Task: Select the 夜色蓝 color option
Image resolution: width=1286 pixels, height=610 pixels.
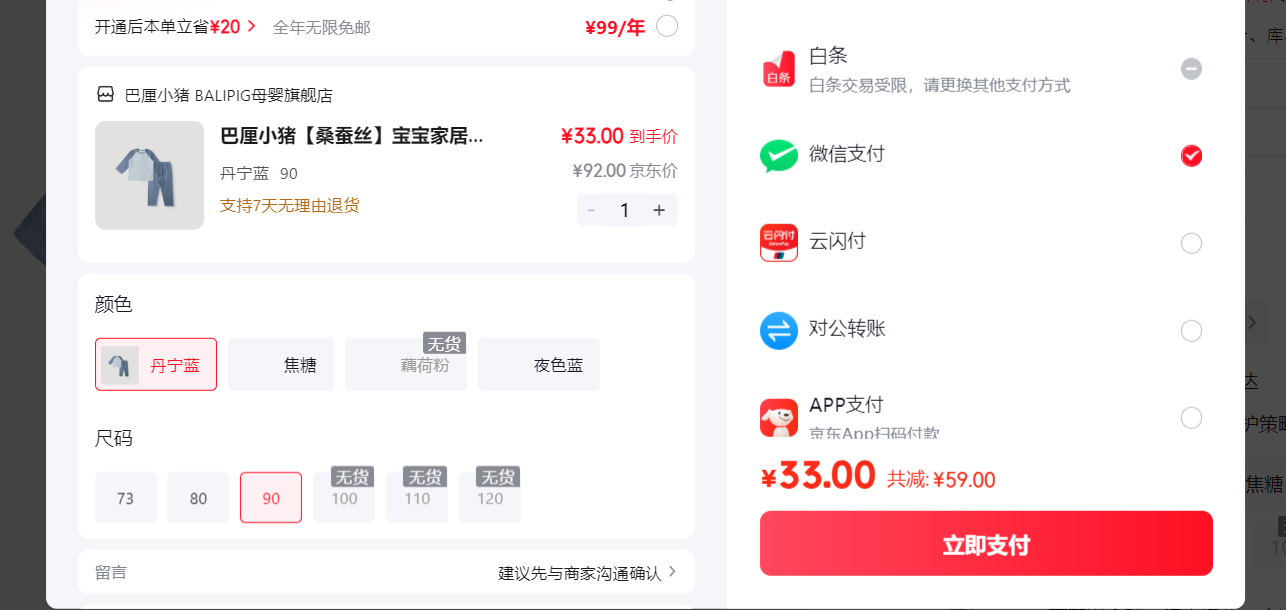Action: tap(539, 365)
